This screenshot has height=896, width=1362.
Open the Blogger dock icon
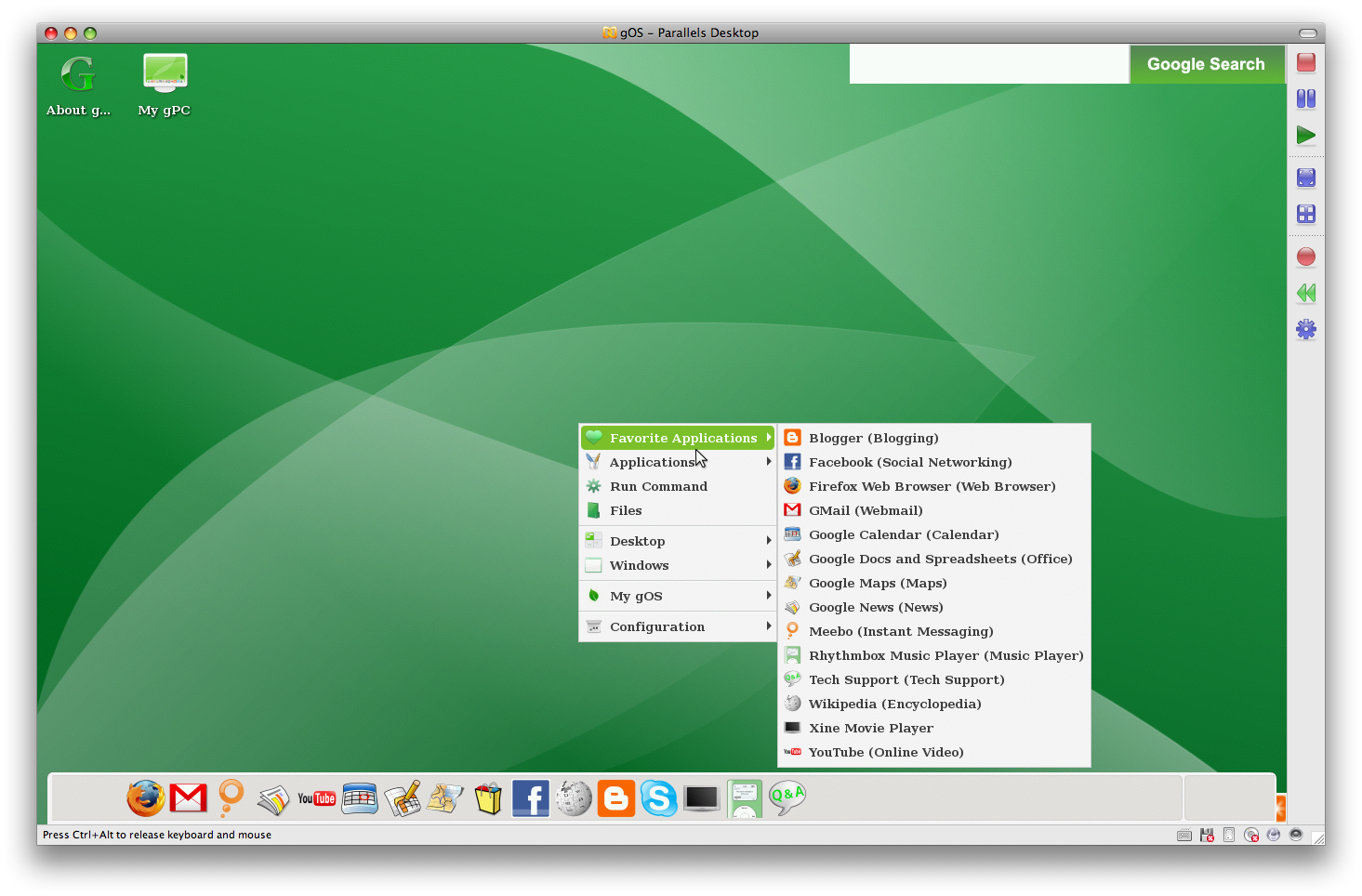(x=616, y=798)
